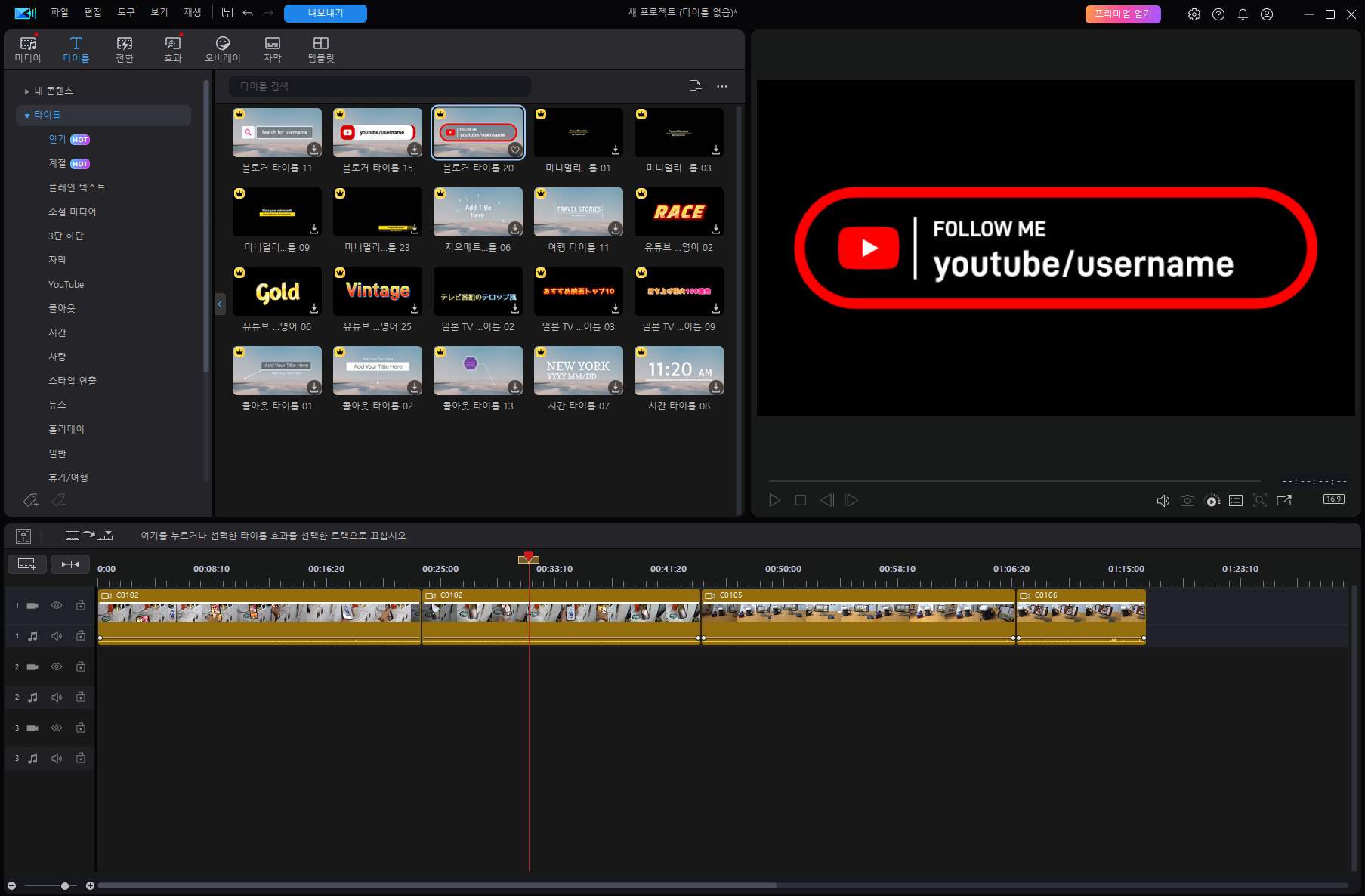Open the 자막 subtitle room
The height and width of the screenshot is (896, 1365).
click(273, 49)
